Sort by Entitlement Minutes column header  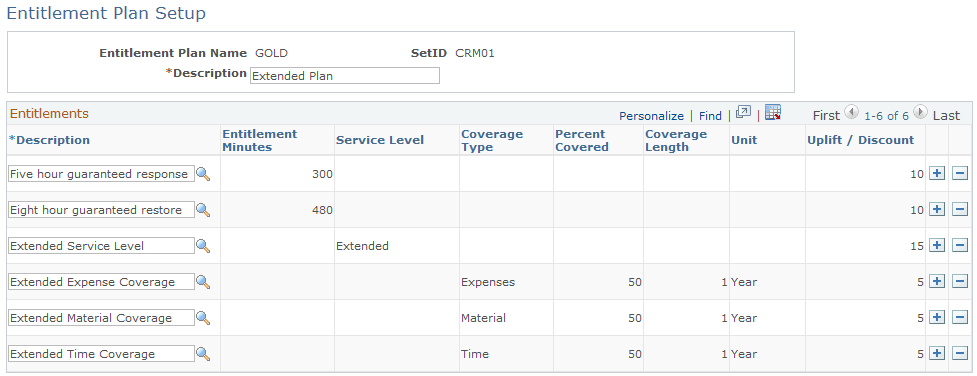point(260,140)
